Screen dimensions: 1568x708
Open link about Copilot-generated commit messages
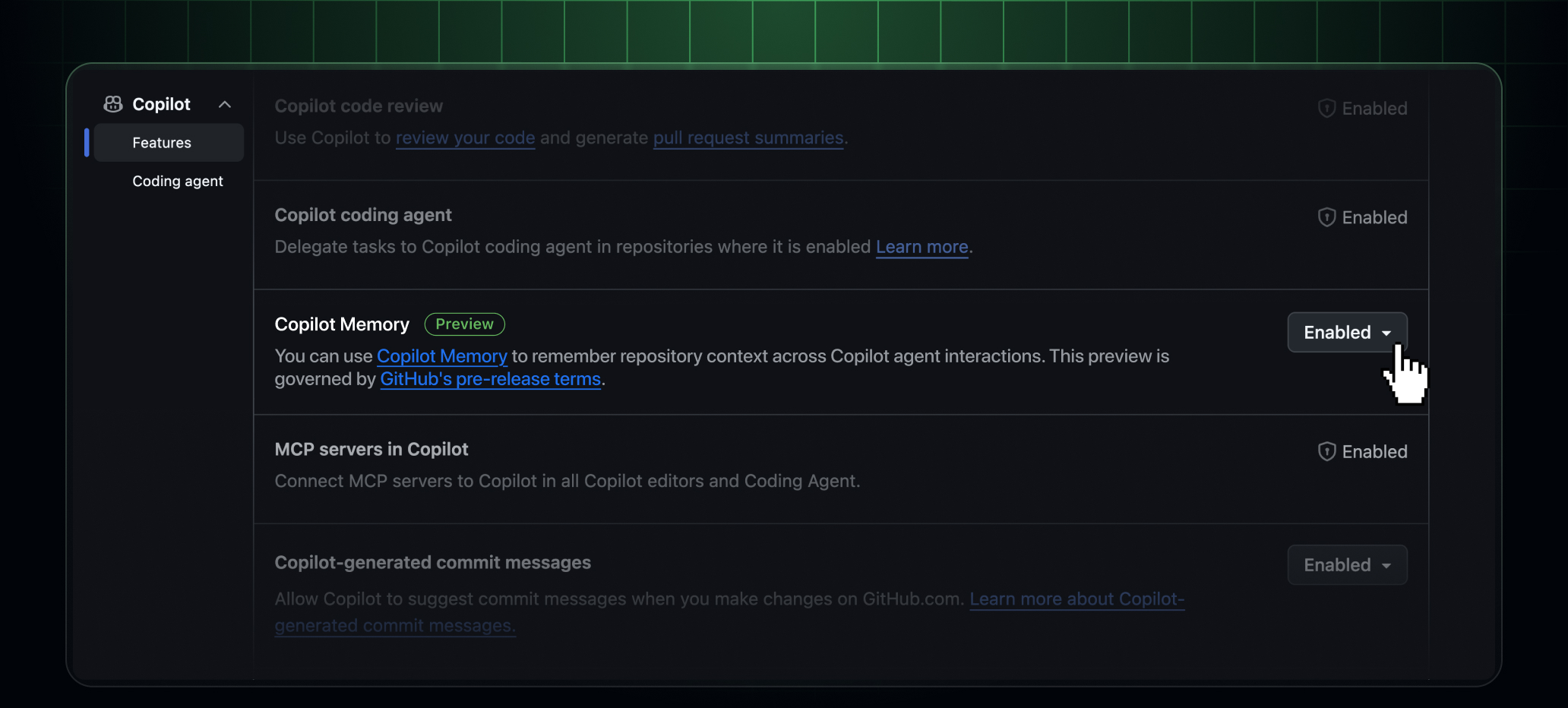pyautogui.click(x=1077, y=599)
